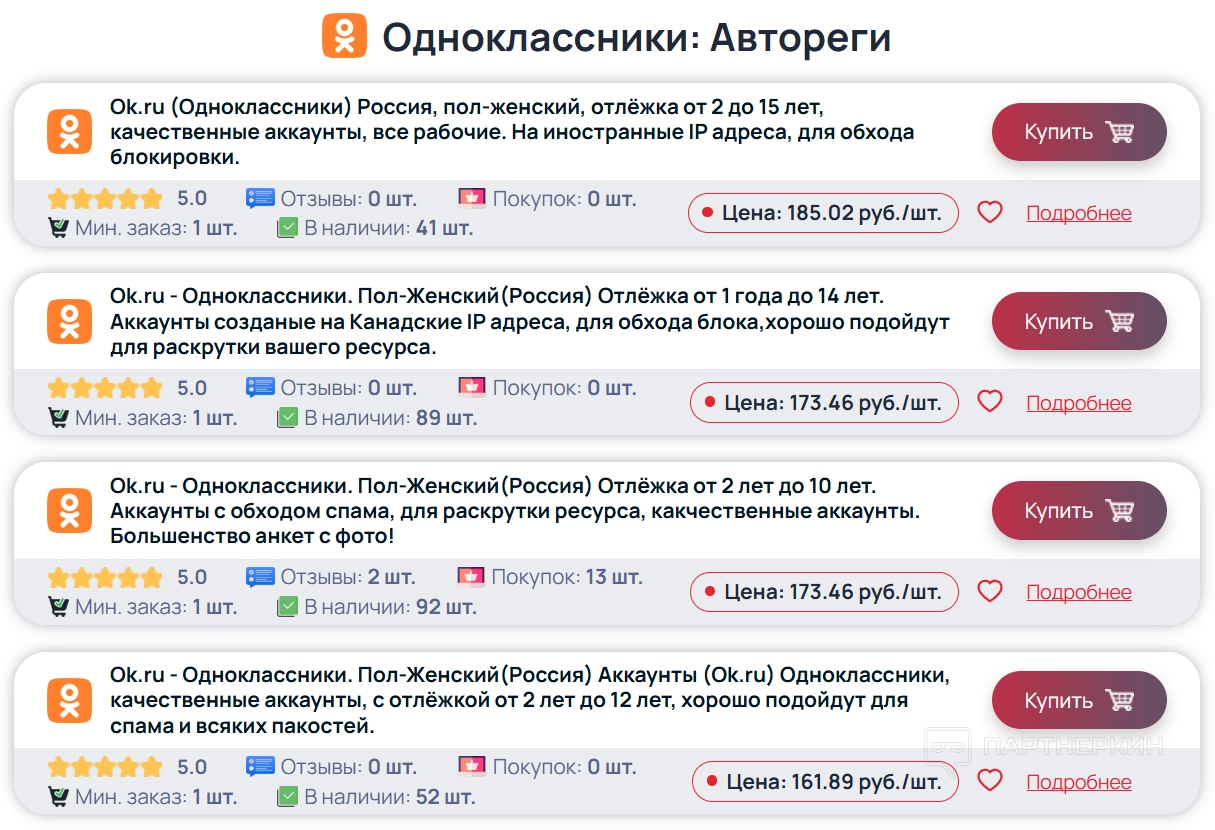This screenshot has height=830, width=1215.
Task: Click the description mentioning 'иностранные IP адреса'
Action: tap(512, 132)
